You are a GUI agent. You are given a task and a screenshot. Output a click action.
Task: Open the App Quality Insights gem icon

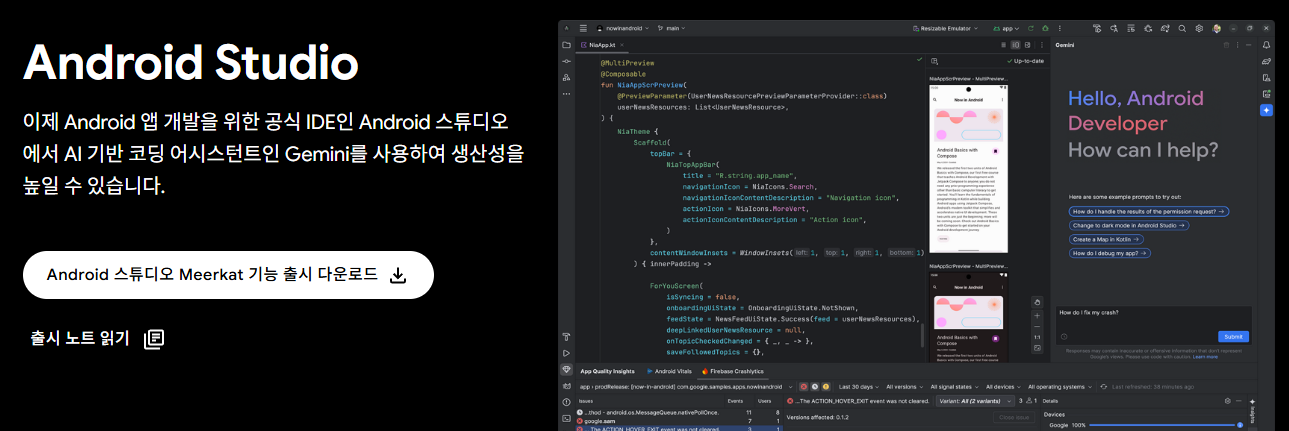click(x=566, y=369)
